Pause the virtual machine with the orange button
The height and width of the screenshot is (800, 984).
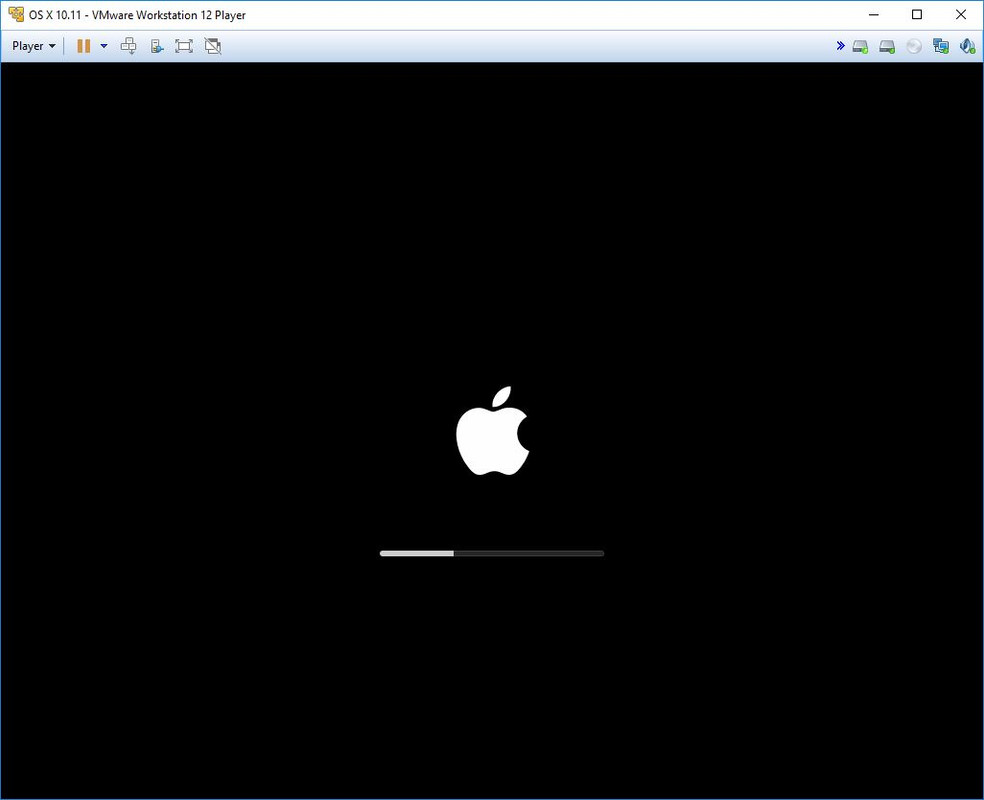pyautogui.click(x=83, y=46)
